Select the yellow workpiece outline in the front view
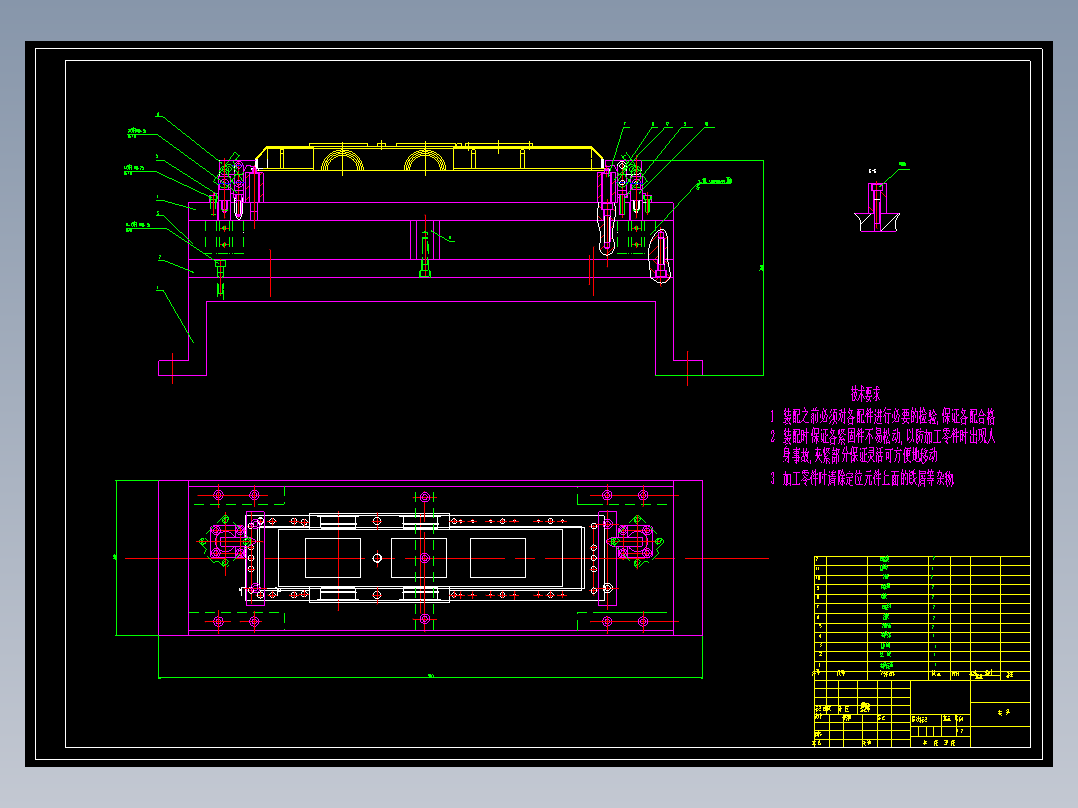The image size is (1078, 808). coord(430,157)
